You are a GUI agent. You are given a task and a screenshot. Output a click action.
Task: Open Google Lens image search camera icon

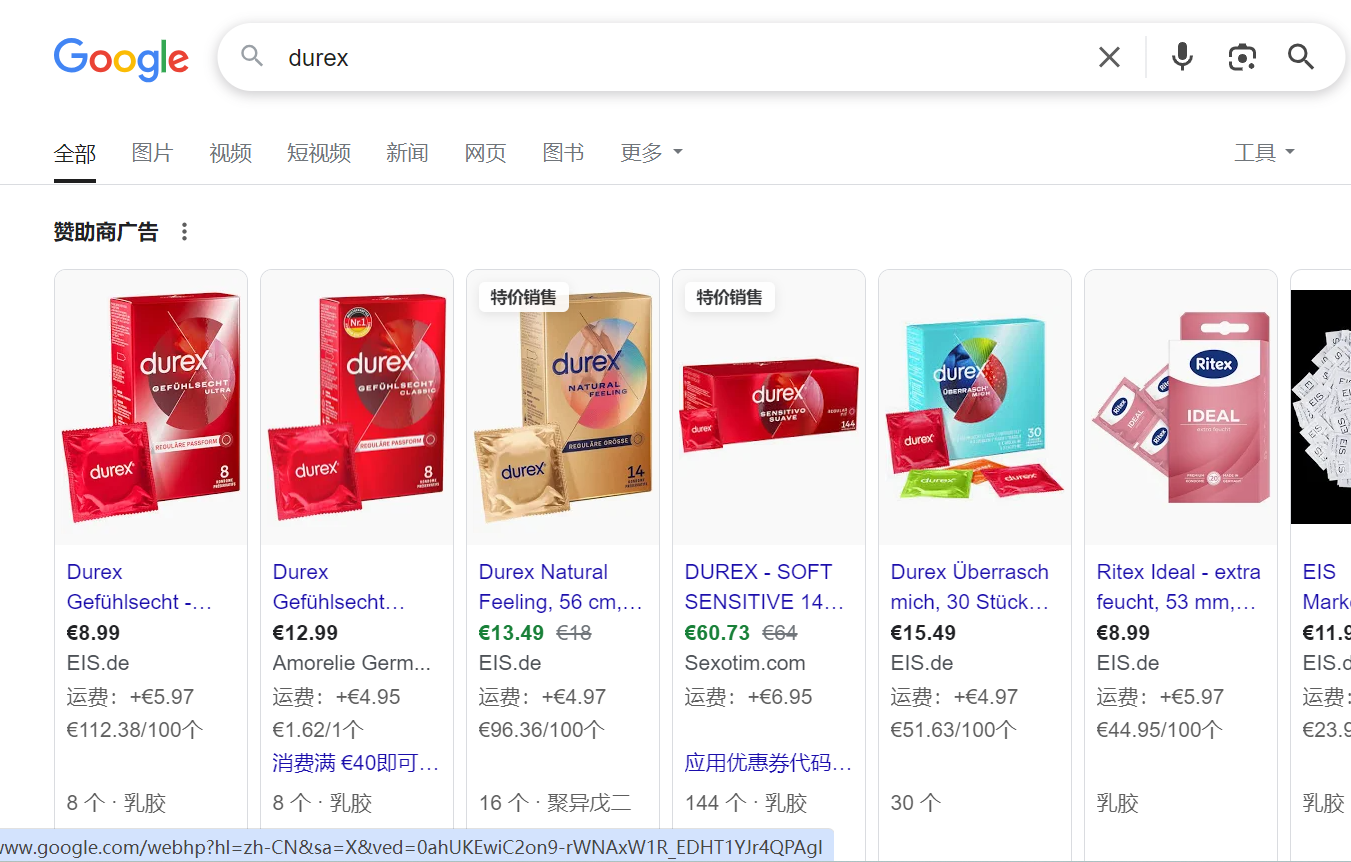coord(1241,57)
